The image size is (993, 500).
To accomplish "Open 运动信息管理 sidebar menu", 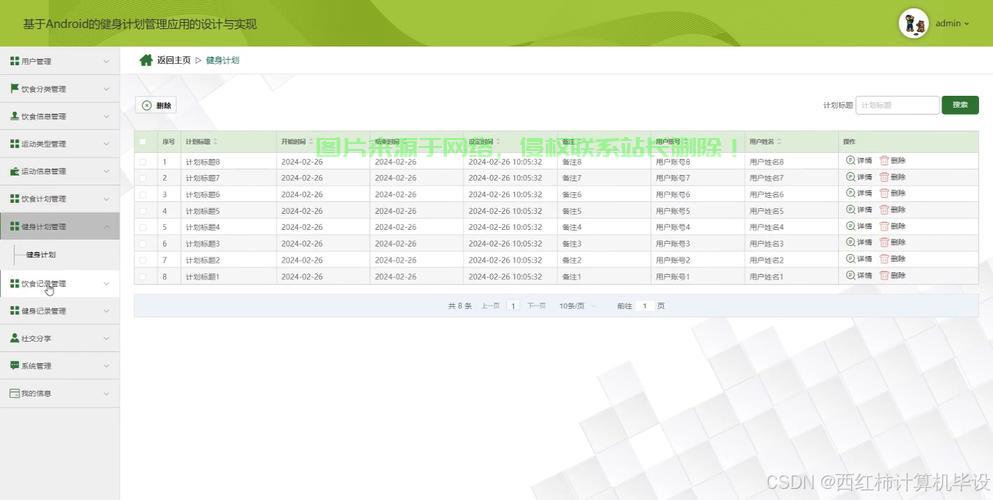I will pyautogui.click(x=60, y=172).
